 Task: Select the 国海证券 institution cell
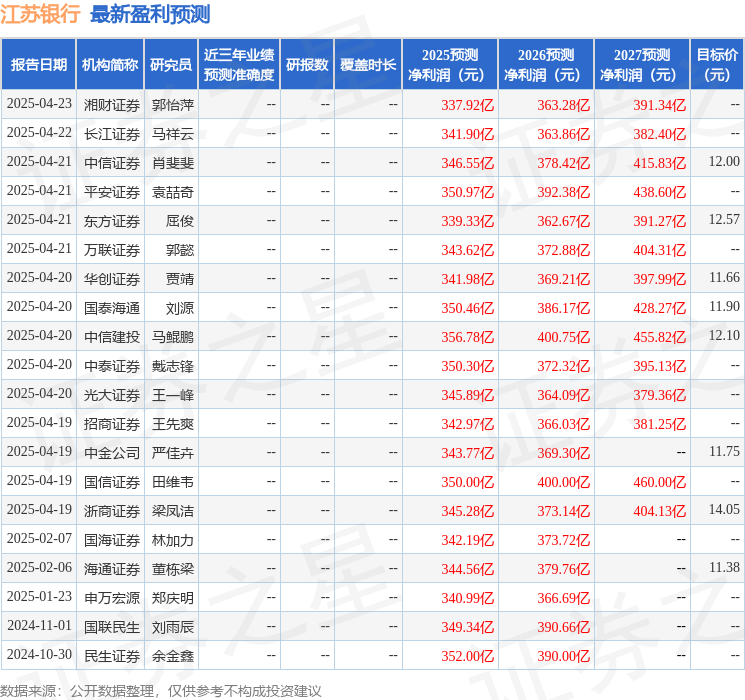tap(112, 540)
